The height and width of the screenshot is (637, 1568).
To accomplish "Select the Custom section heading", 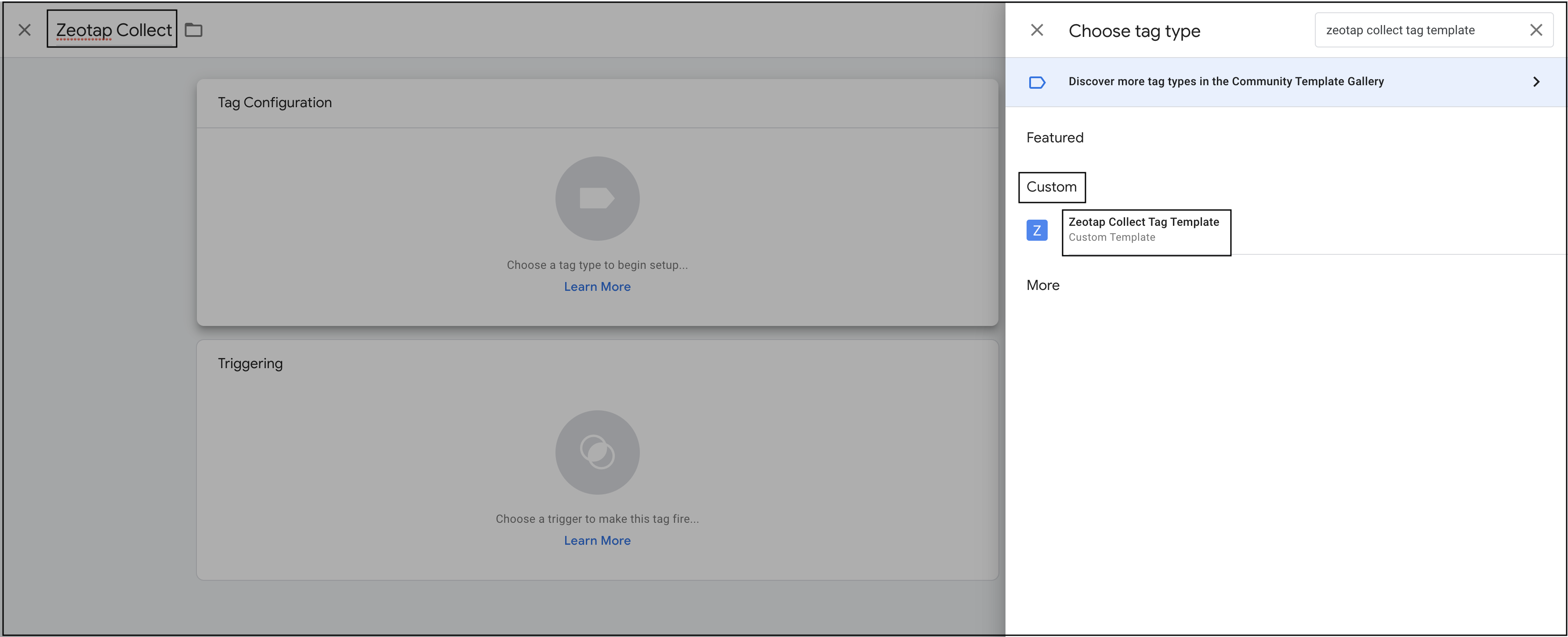I will click(x=1051, y=187).
